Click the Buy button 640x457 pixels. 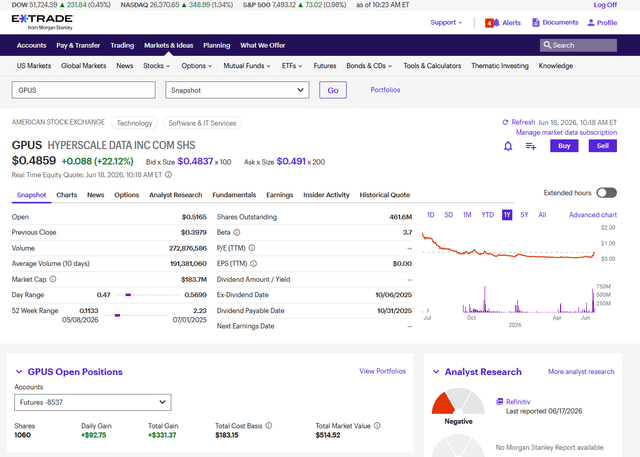(564, 146)
